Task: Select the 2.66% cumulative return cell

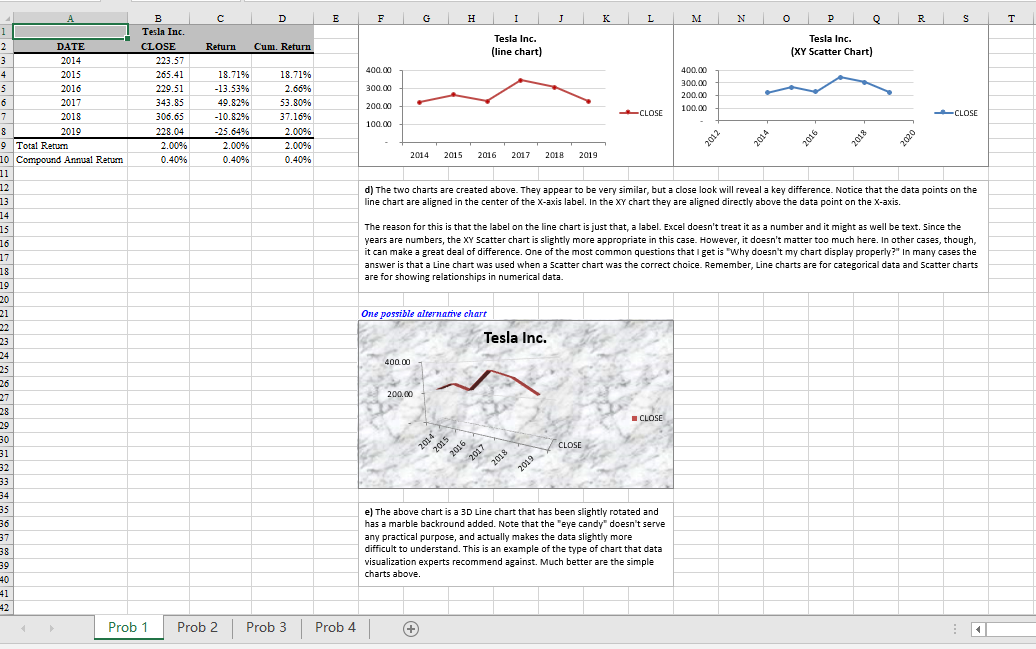Action: [x=282, y=89]
